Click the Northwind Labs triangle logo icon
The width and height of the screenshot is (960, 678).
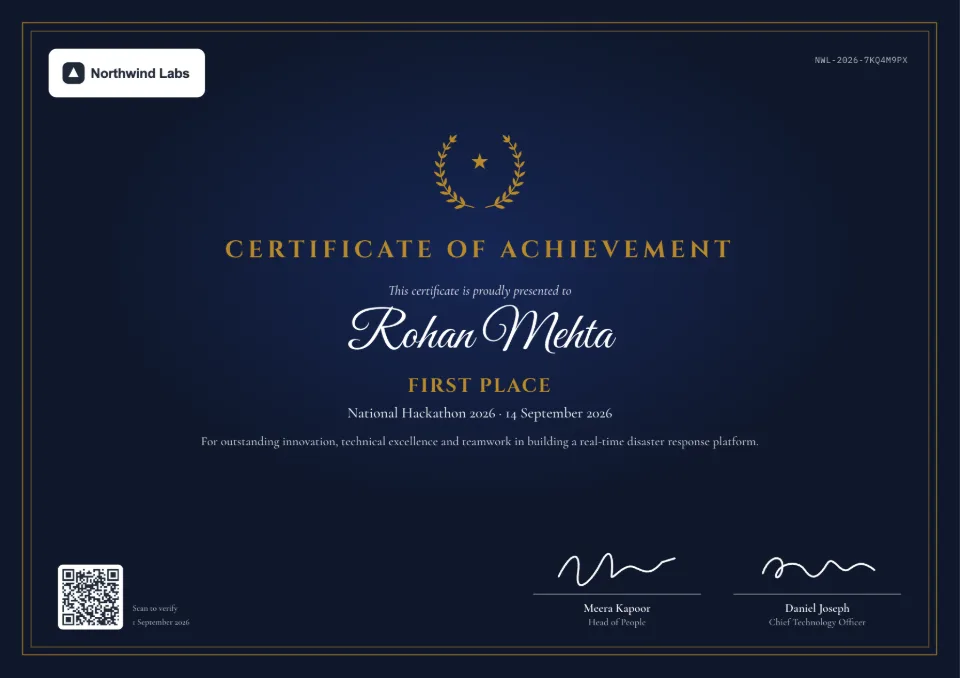coord(73,73)
